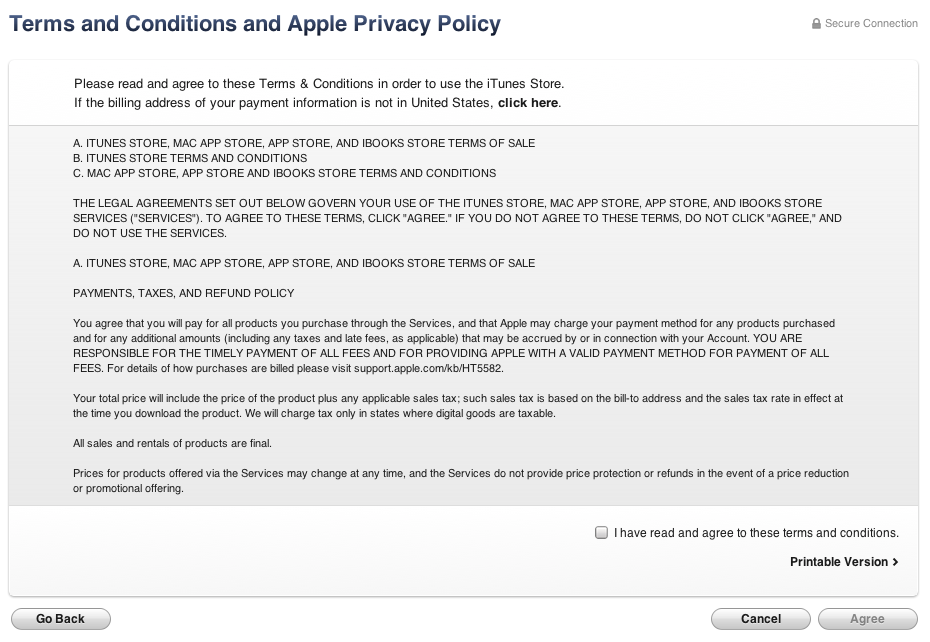This screenshot has height=642, width=930.
Task: Click 'C. MAC APP STORE' terms line
Action: 284,173
